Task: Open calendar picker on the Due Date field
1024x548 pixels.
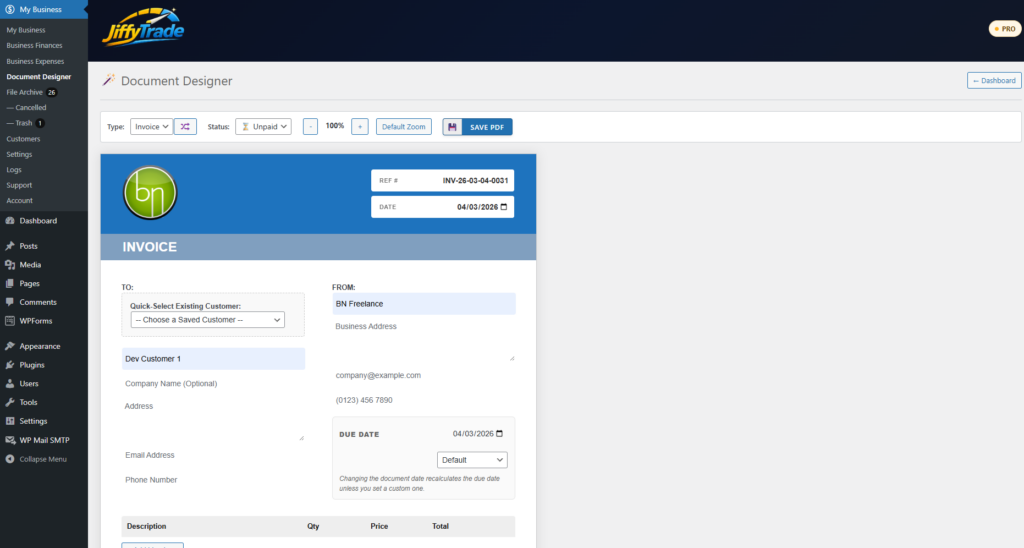Action: [x=499, y=434]
